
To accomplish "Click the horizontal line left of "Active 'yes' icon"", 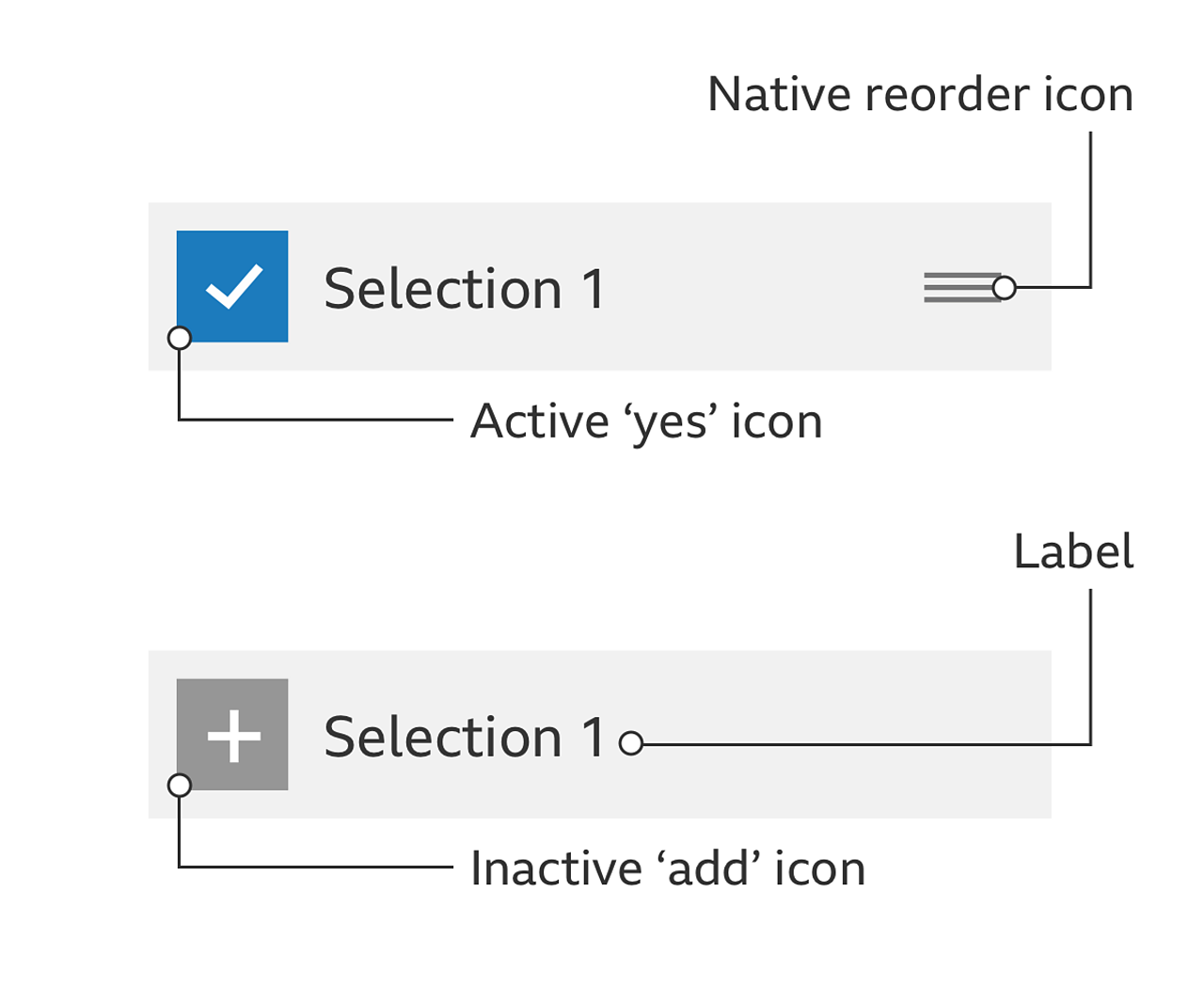I will coord(320,420).
